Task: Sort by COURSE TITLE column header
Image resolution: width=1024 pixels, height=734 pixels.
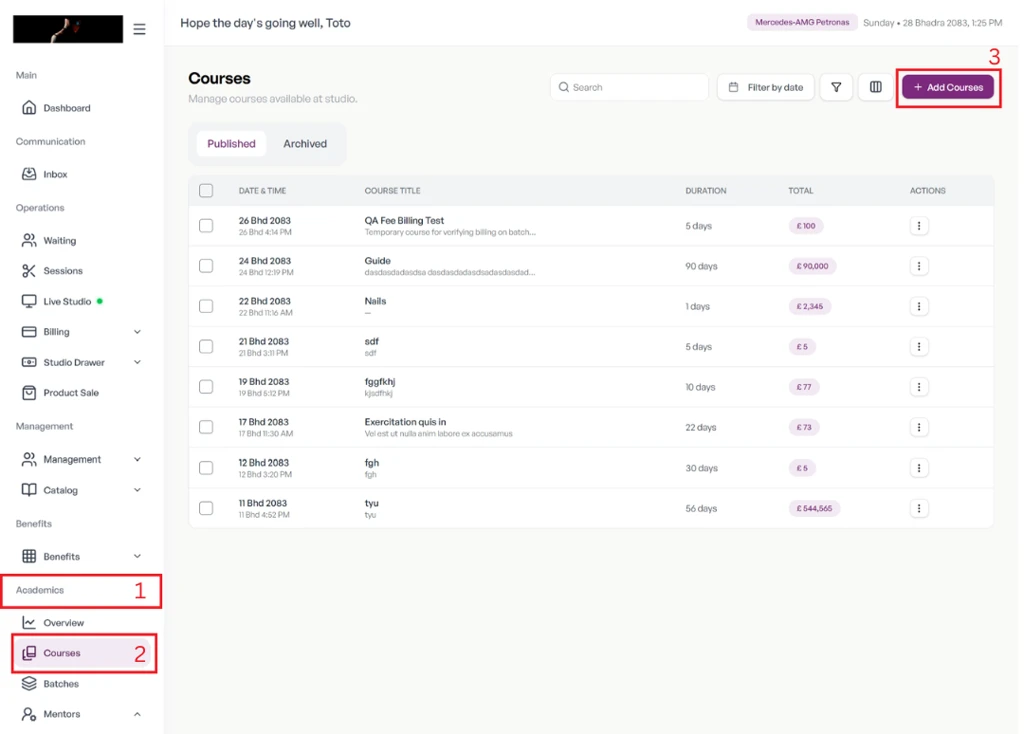Action: point(392,191)
